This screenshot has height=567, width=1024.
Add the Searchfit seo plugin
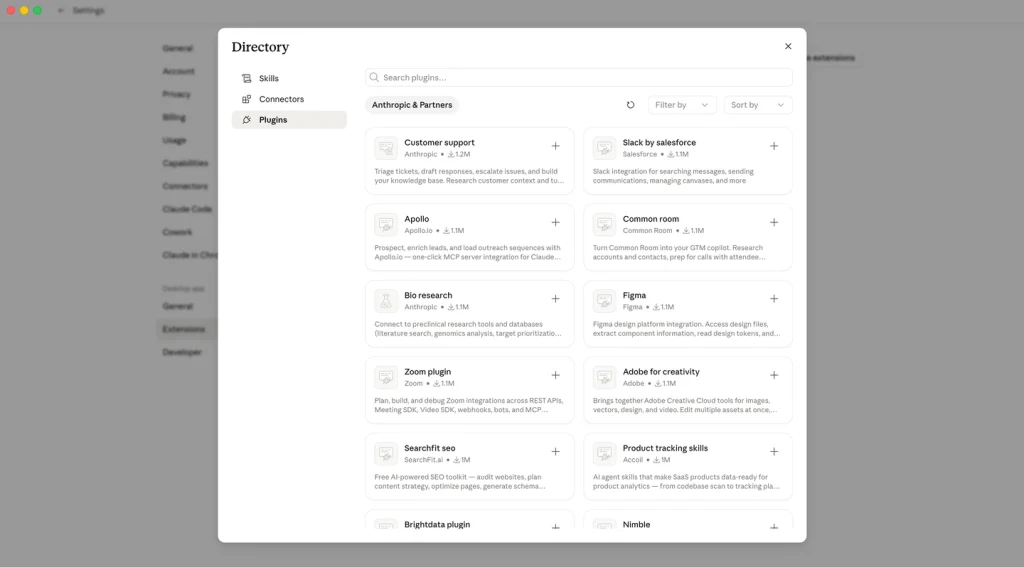[x=555, y=452]
